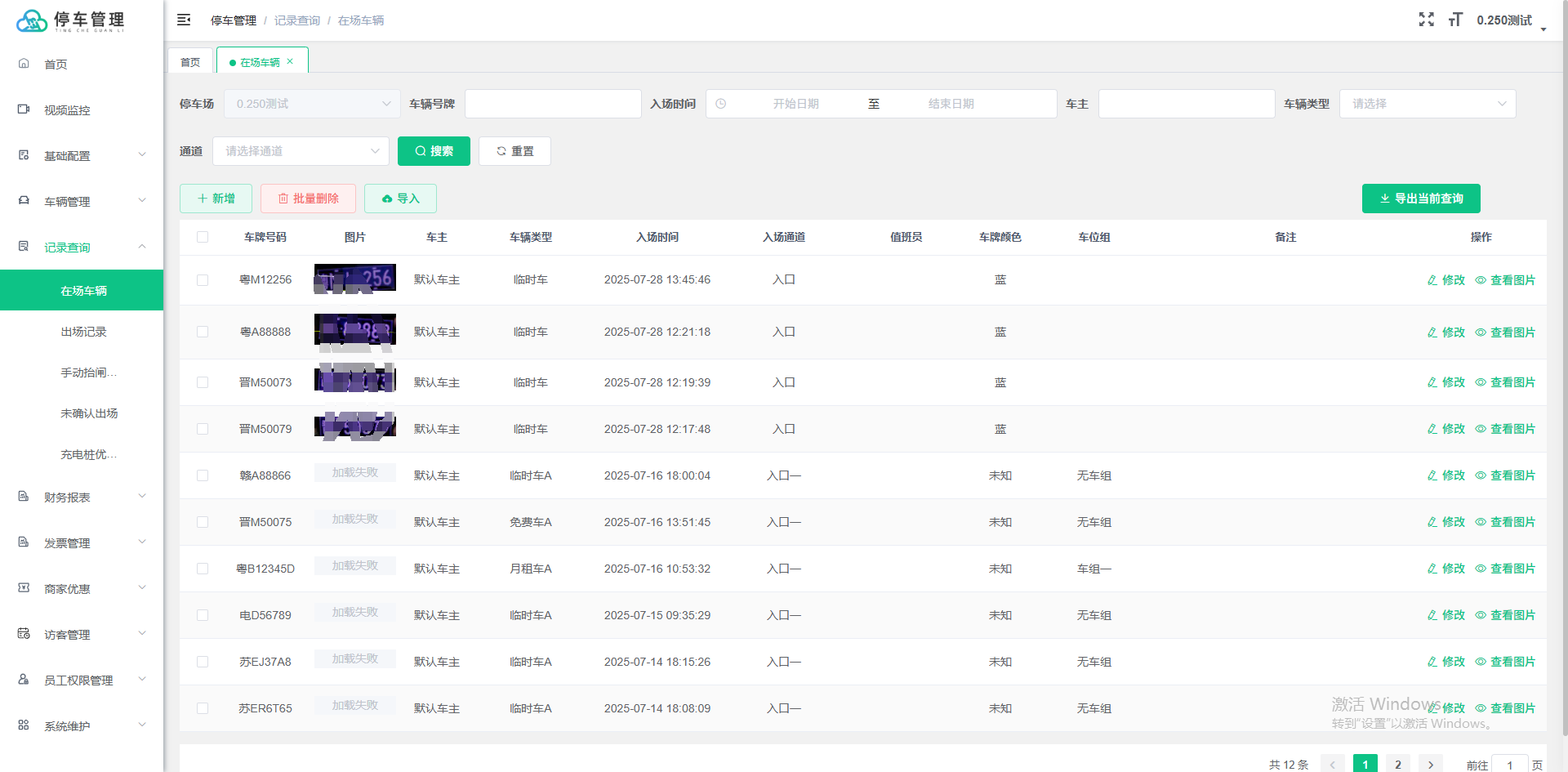Collapse the sidebar with the hamburger icon
1568x772 pixels.
pyautogui.click(x=184, y=20)
